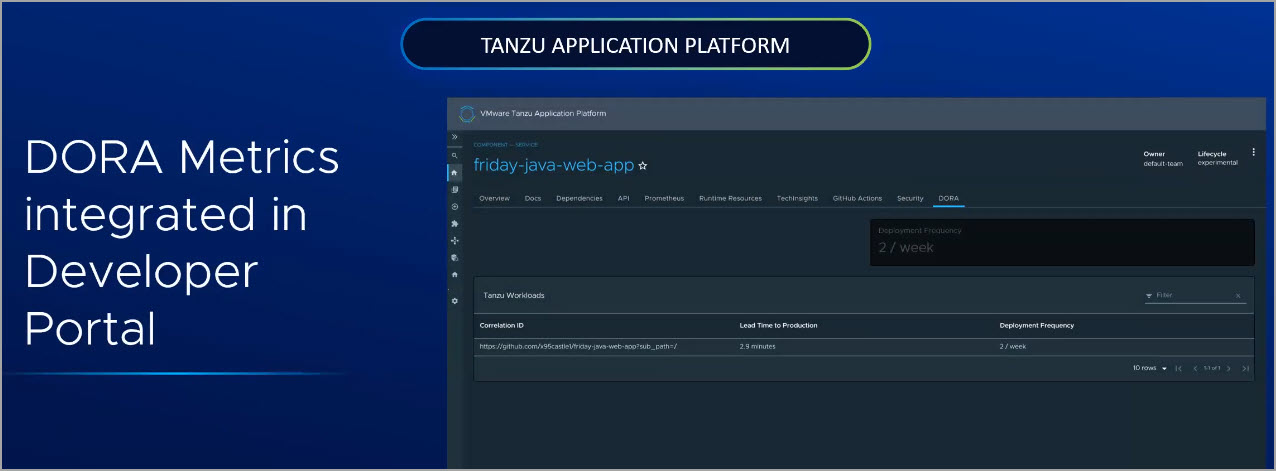Open the Runtime Resources tab
Viewport: 1276px width, 471px height.
pos(730,198)
